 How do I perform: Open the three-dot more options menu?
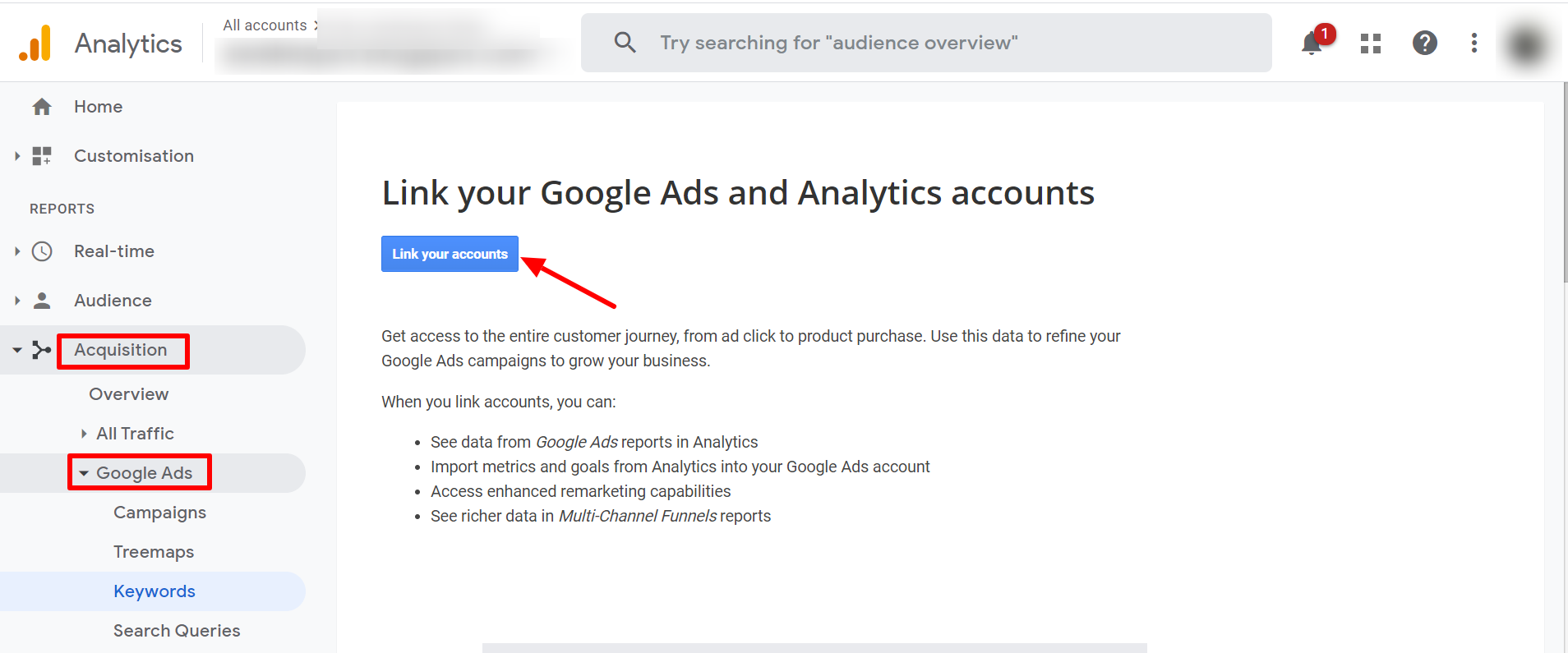click(x=1474, y=43)
